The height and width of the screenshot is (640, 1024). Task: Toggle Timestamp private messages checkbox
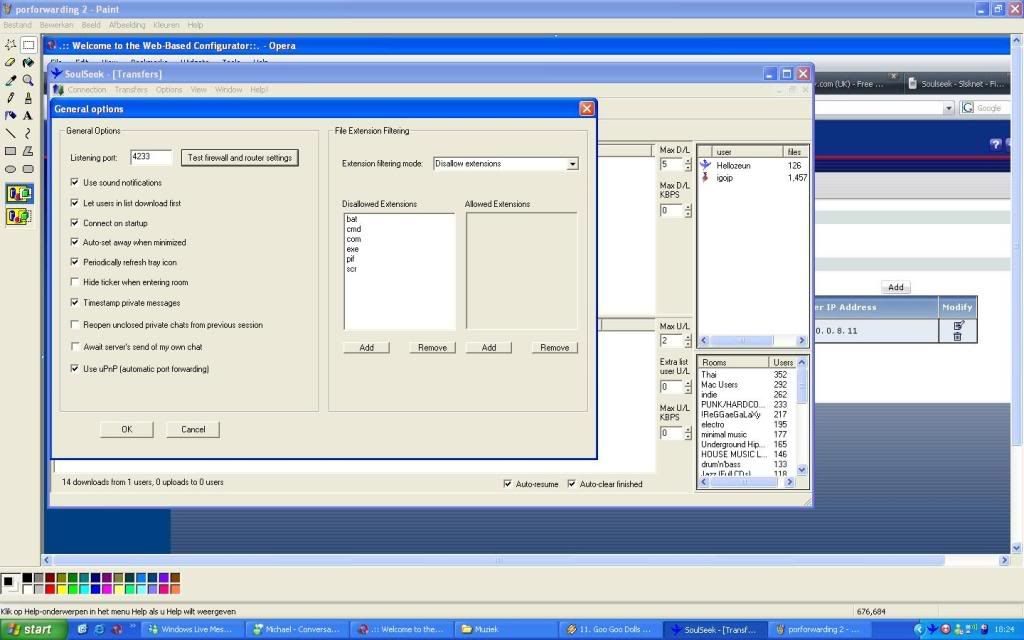pyautogui.click(x=74, y=302)
